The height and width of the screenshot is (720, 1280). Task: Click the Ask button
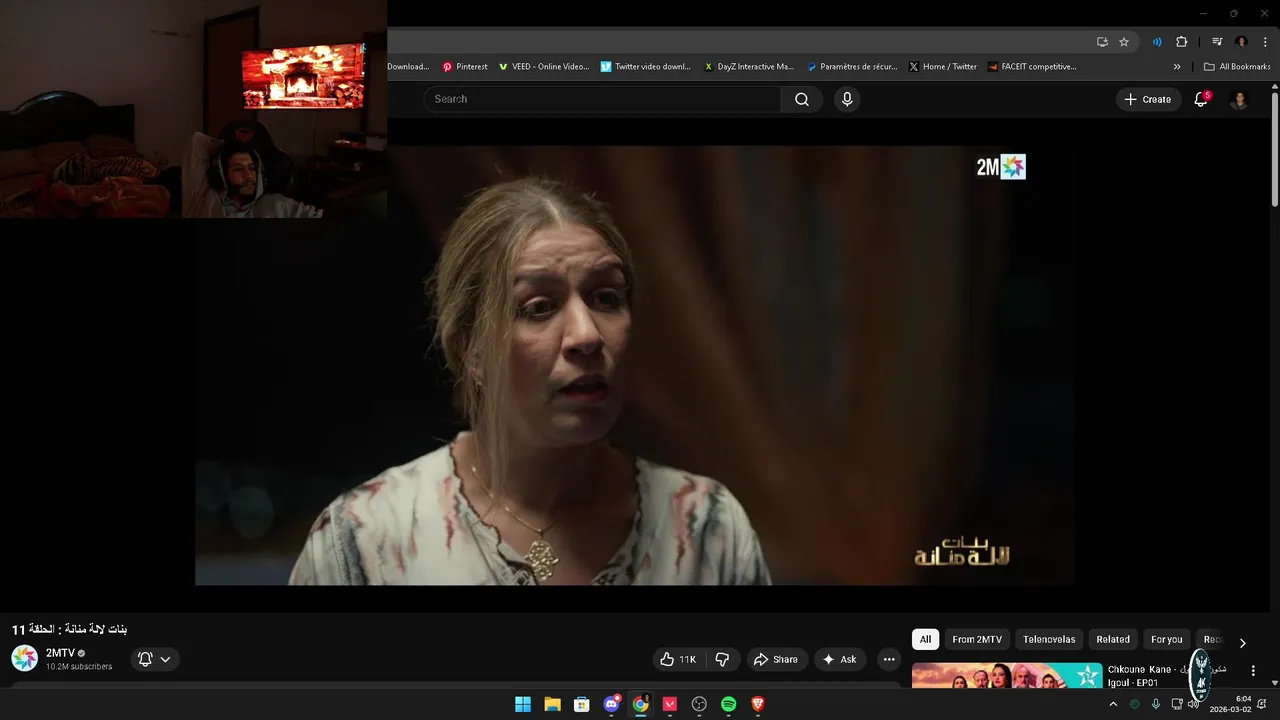click(x=839, y=659)
